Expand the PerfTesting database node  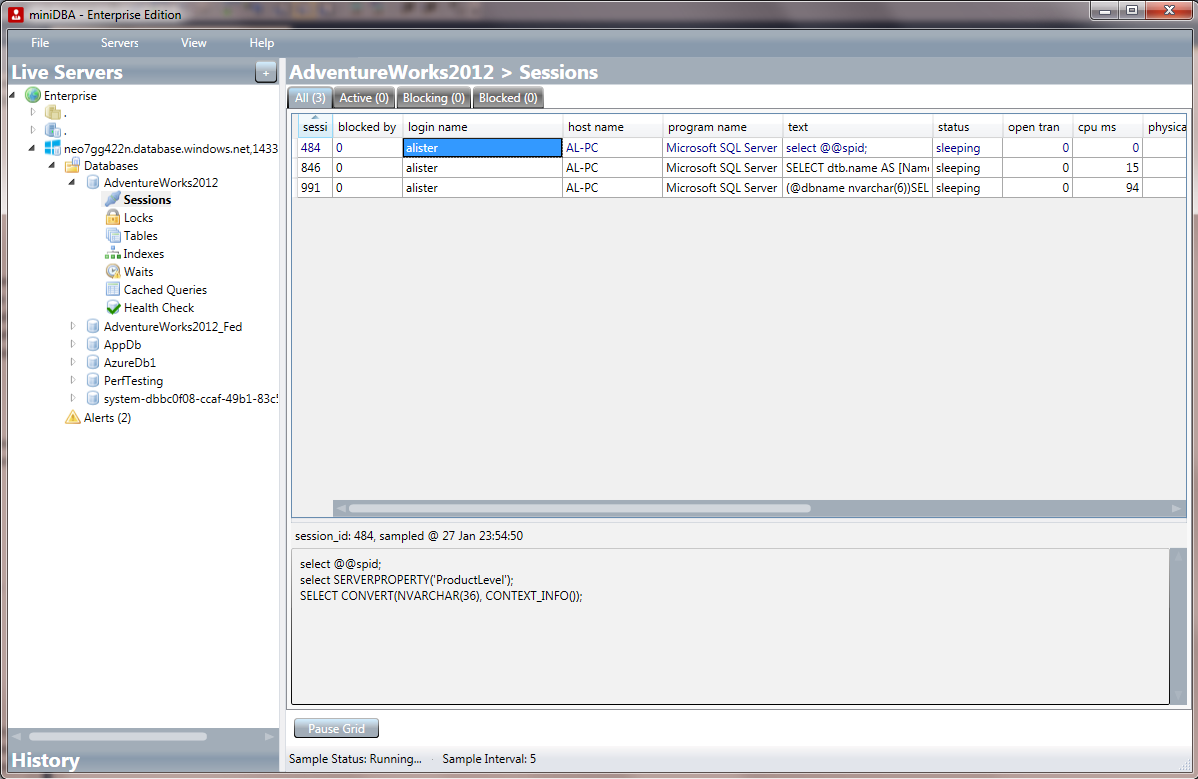pos(73,381)
